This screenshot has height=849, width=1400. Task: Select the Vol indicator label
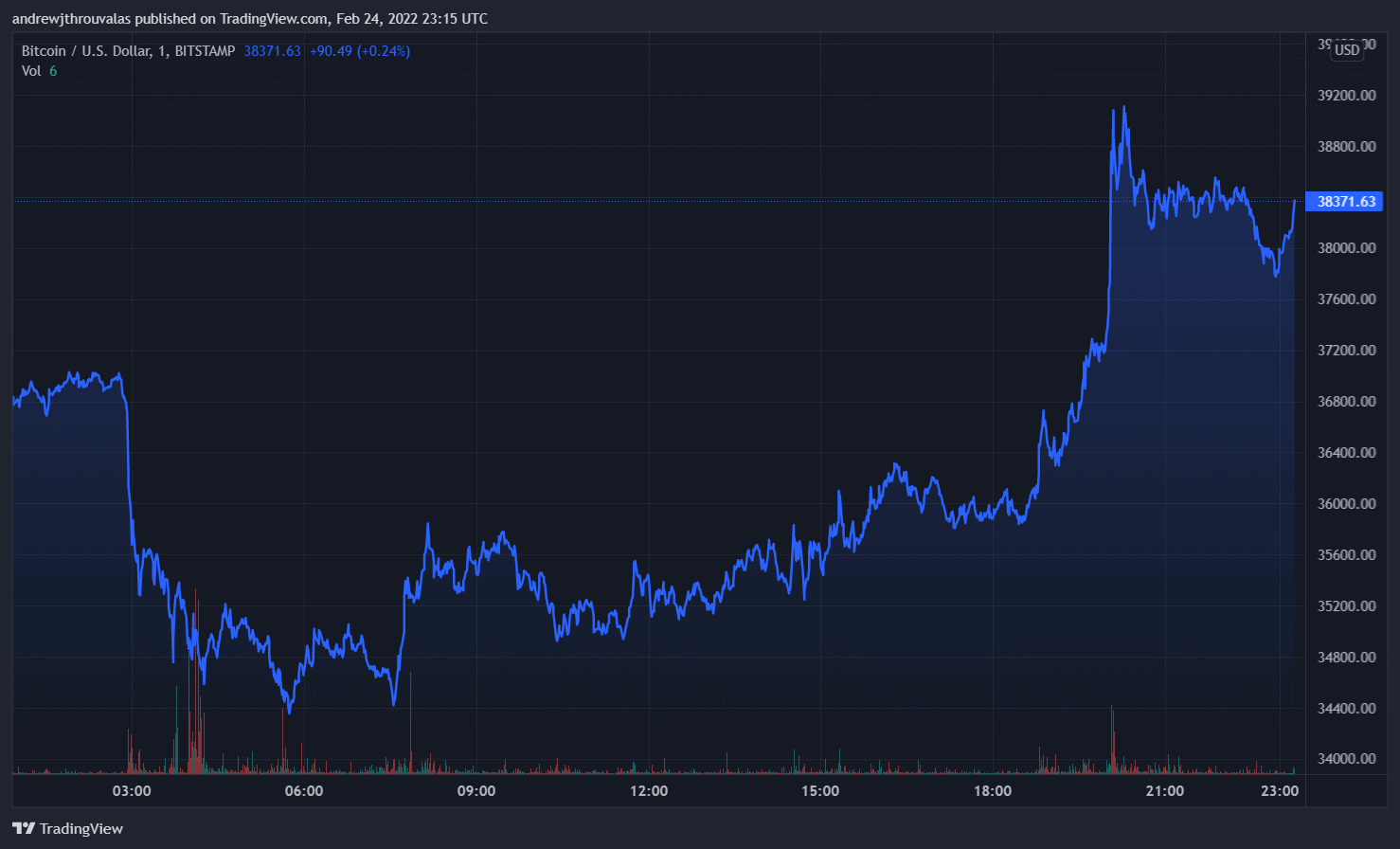click(31, 71)
